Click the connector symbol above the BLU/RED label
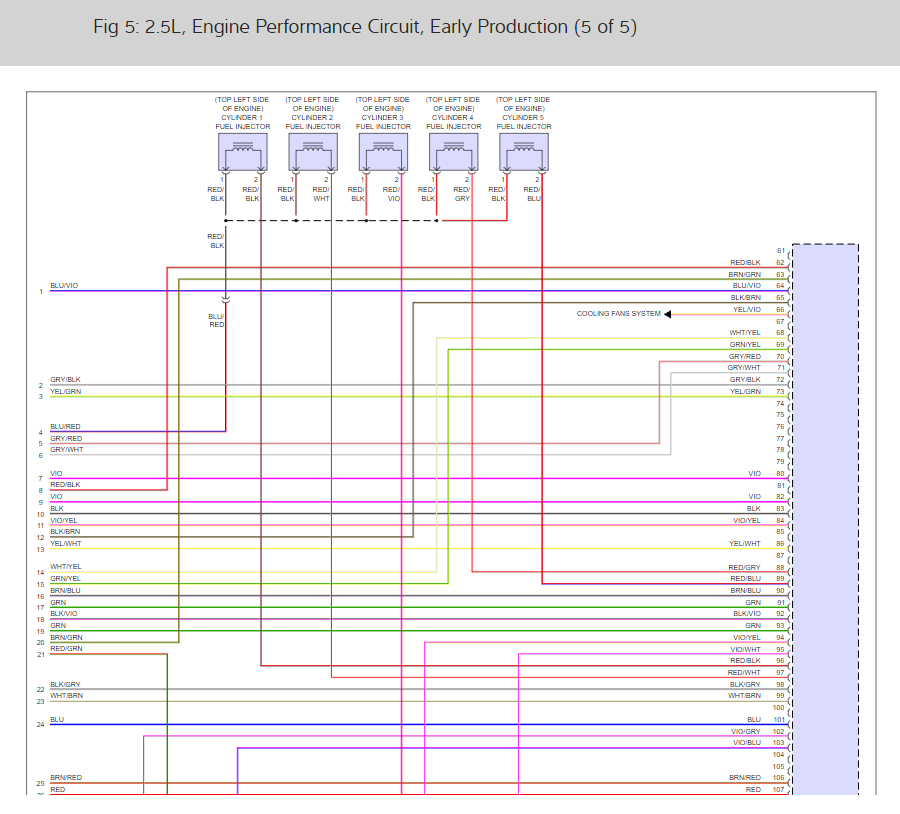Screen dimensions: 900x814 tap(225, 299)
